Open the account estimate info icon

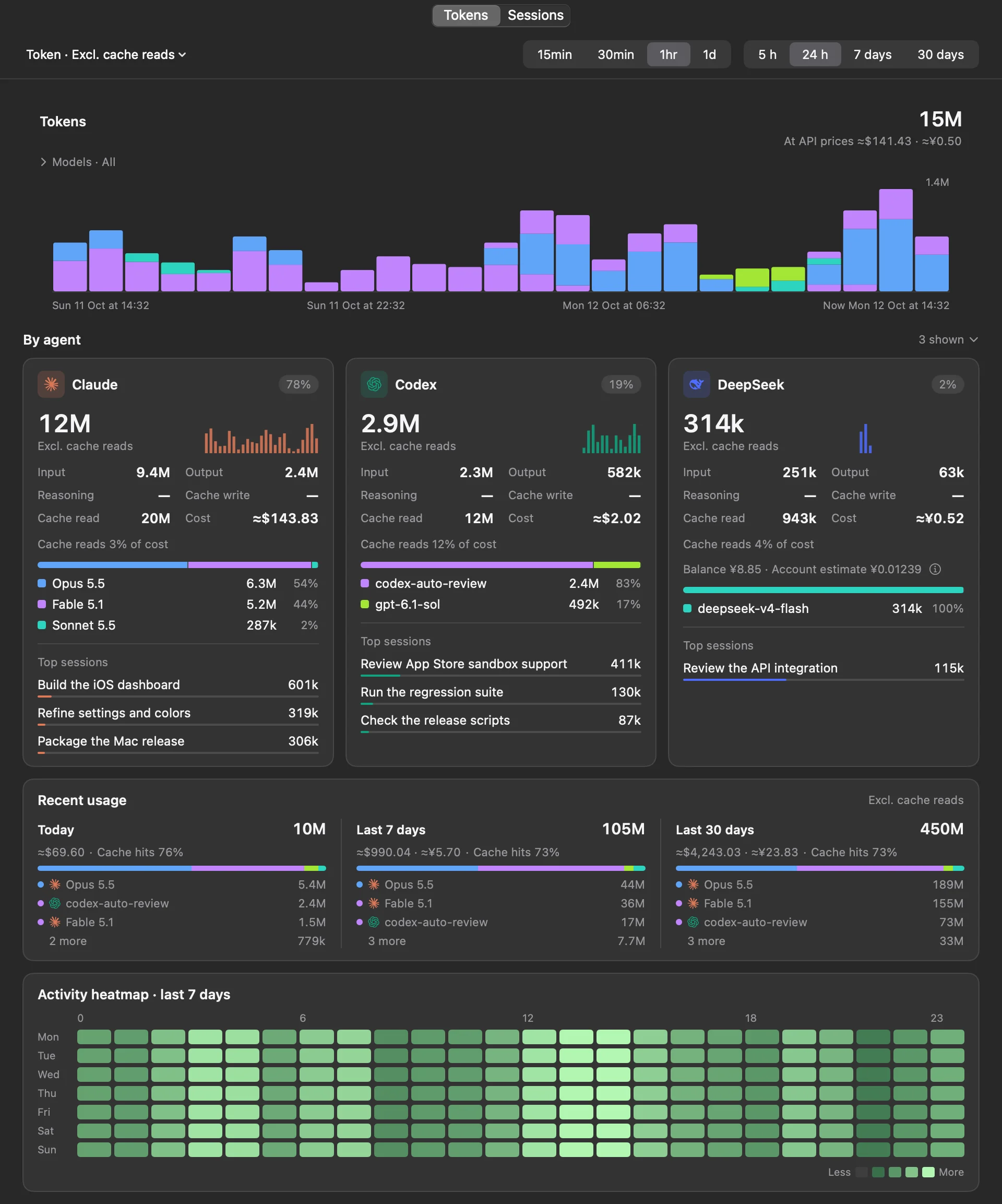coord(935,569)
